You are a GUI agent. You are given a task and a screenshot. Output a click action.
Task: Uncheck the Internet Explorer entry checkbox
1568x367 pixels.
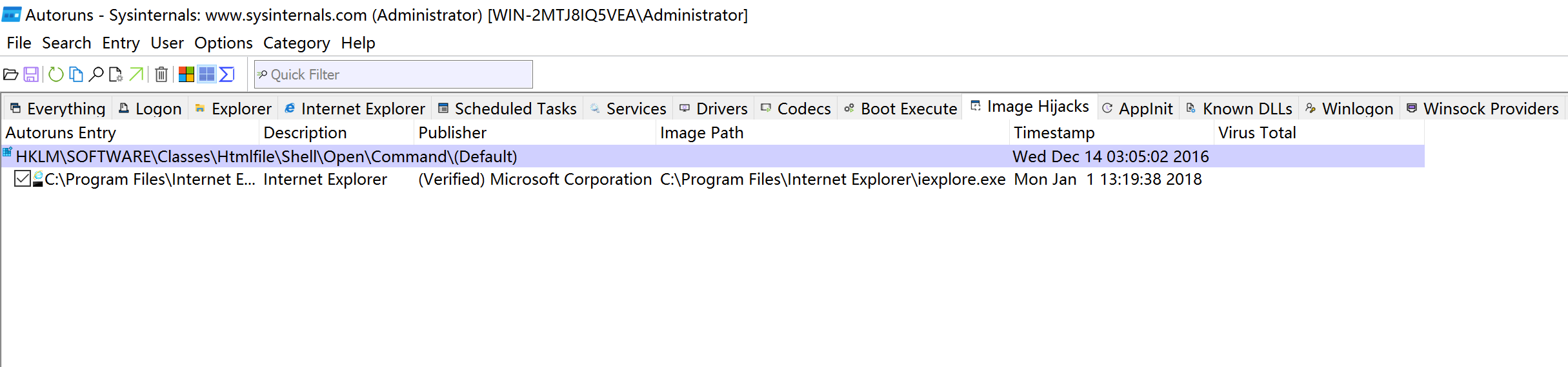pyautogui.click(x=23, y=179)
